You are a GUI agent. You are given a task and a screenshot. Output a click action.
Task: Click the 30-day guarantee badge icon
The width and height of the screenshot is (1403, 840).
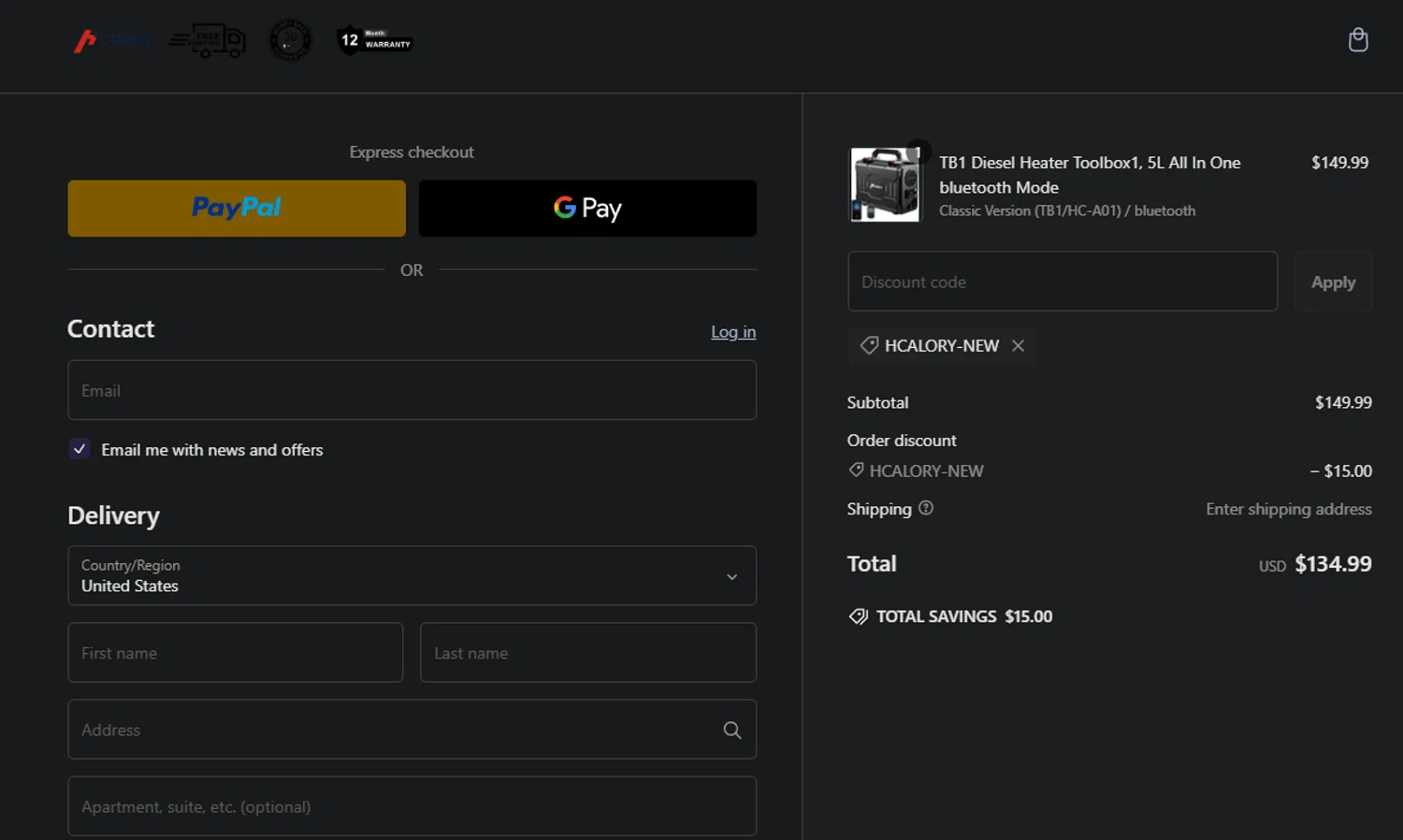(x=290, y=40)
